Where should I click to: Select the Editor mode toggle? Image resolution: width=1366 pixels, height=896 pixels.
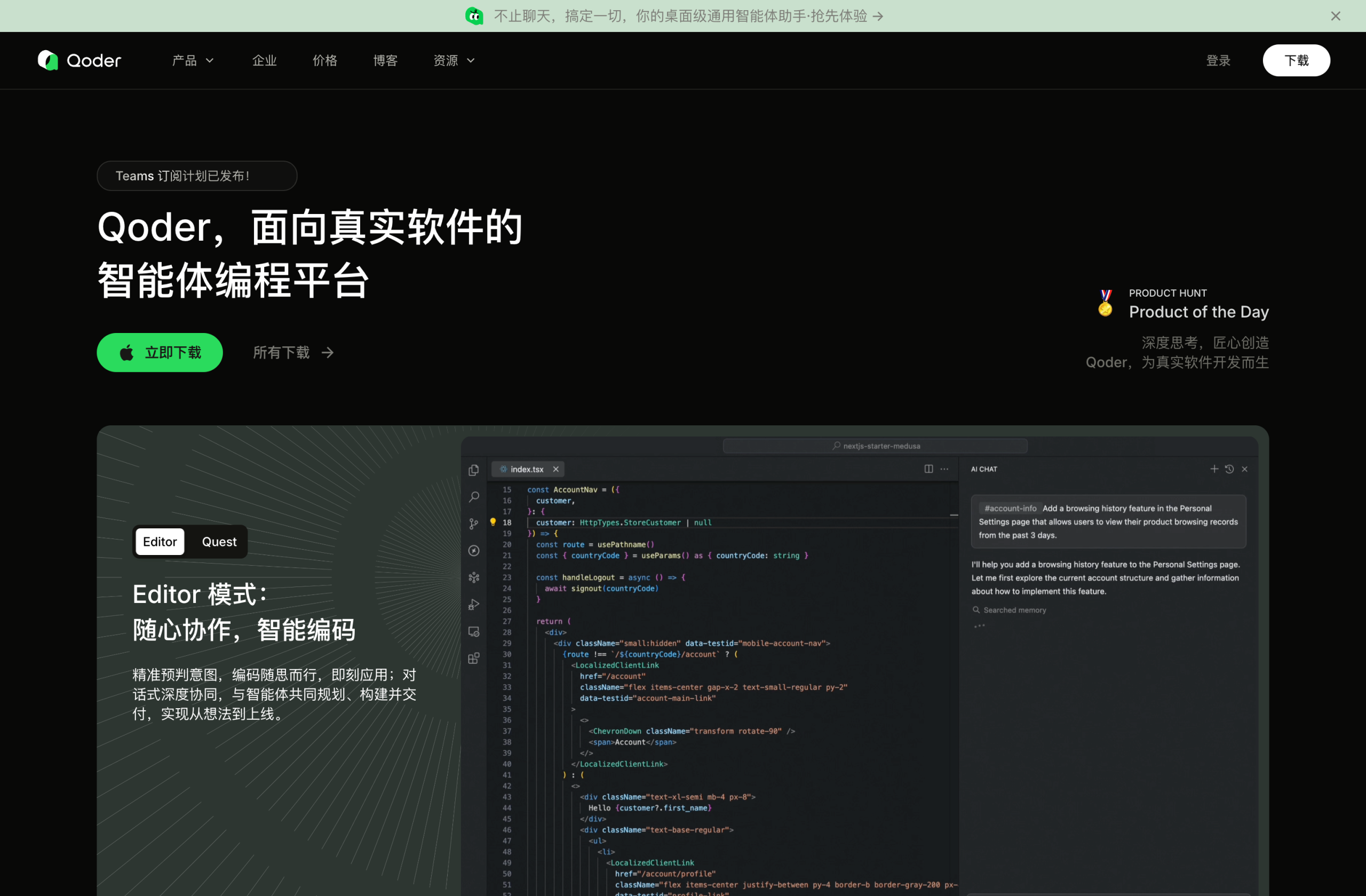tap(160, 542)
